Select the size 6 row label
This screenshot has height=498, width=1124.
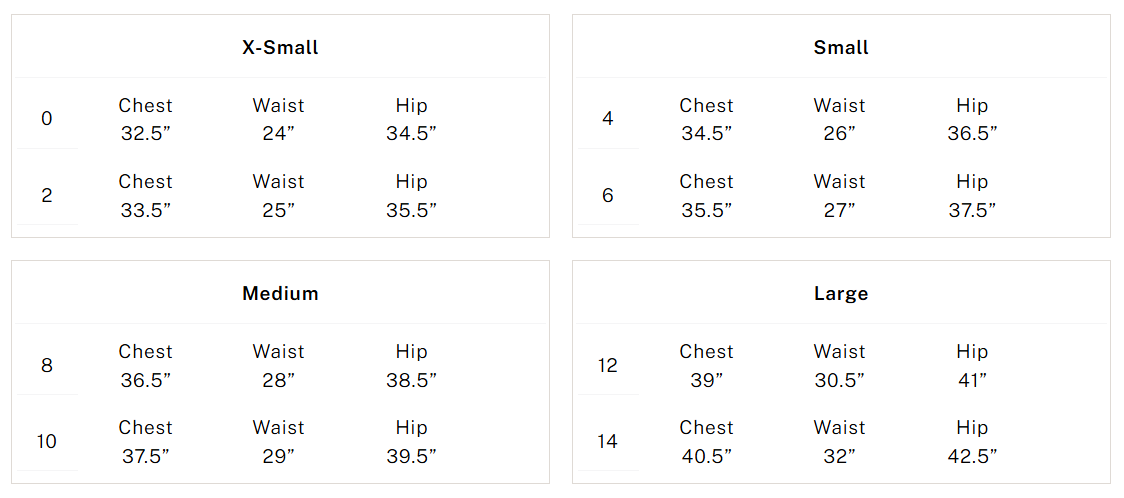[x=608, y=195]
